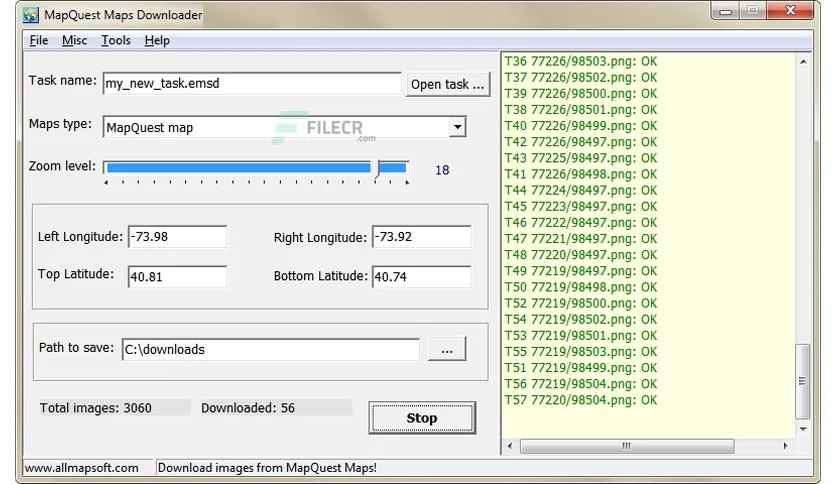Click the log scrollbar down arrow
This screenshot has width=836, height=484.
[x=803, y=429]
